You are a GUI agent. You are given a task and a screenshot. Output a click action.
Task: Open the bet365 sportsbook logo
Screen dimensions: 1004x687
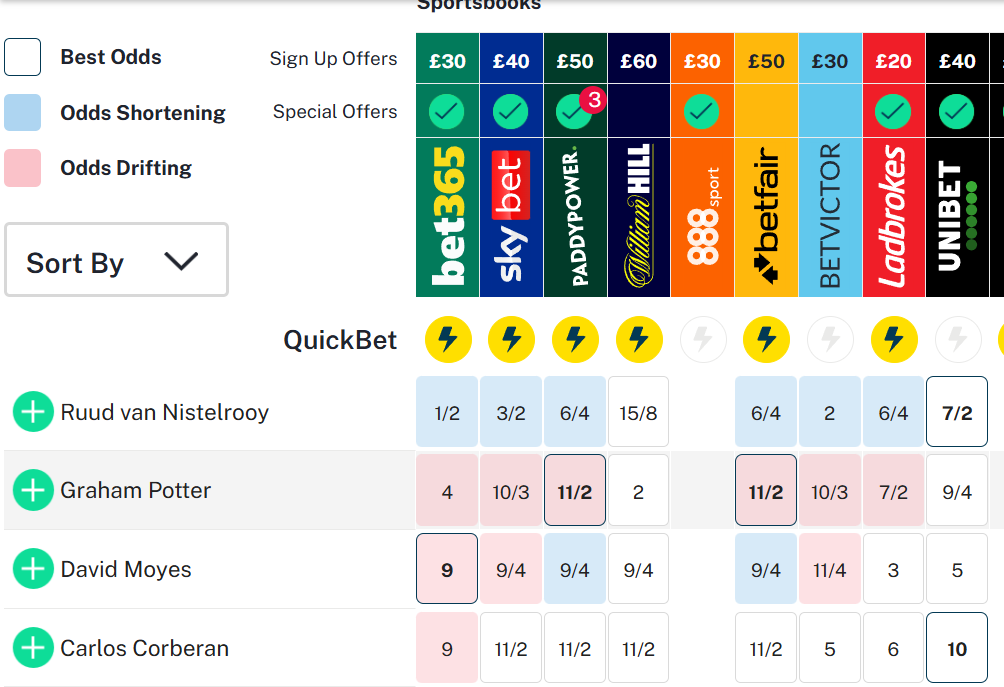click(x=447, y=217)
